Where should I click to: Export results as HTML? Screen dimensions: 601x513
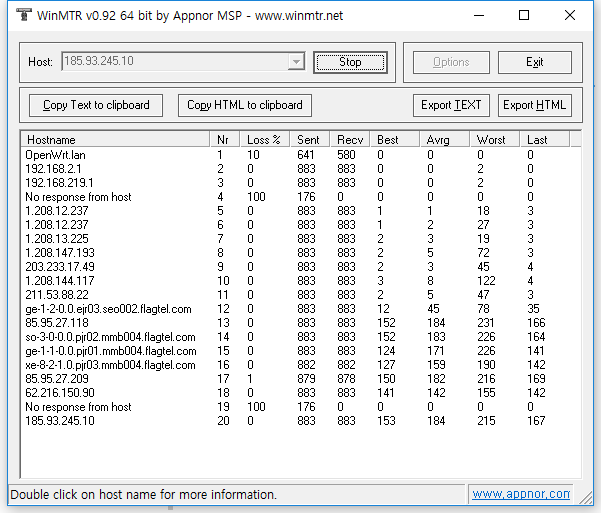click(x=534, y=105)
